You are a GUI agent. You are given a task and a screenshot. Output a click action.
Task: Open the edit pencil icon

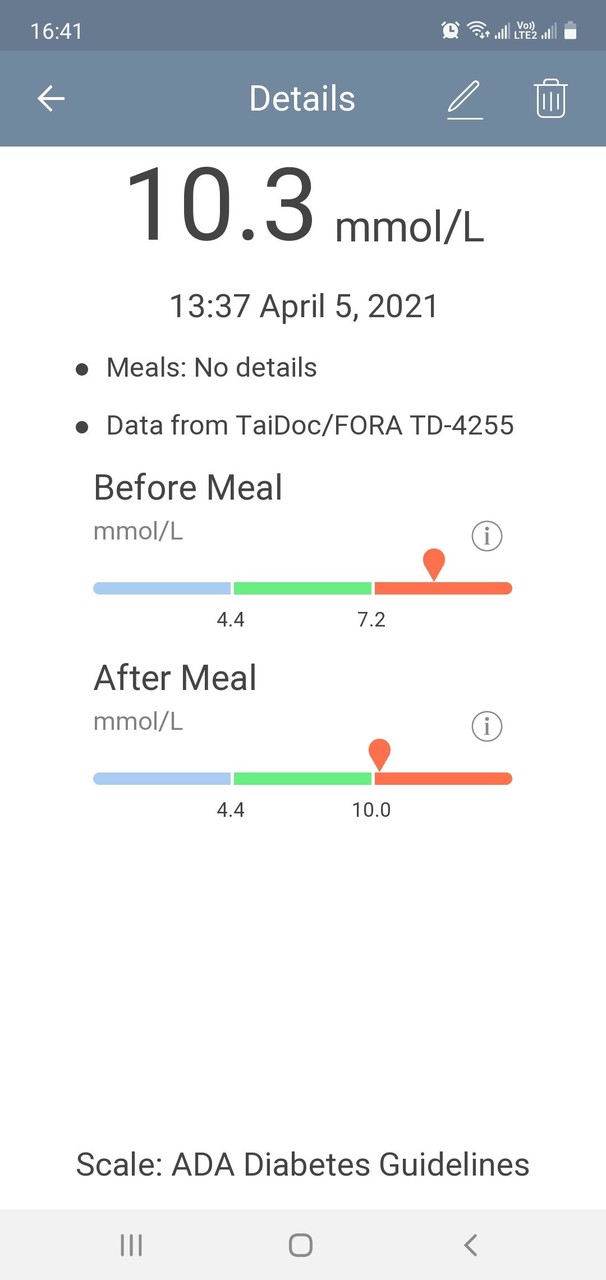point(465,99)
